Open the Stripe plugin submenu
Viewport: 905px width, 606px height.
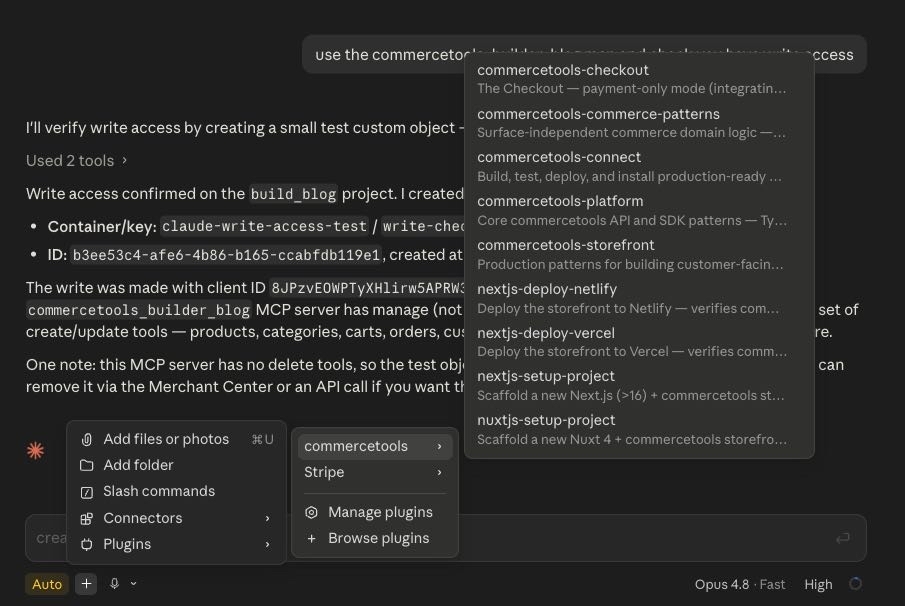coord(375,472)
